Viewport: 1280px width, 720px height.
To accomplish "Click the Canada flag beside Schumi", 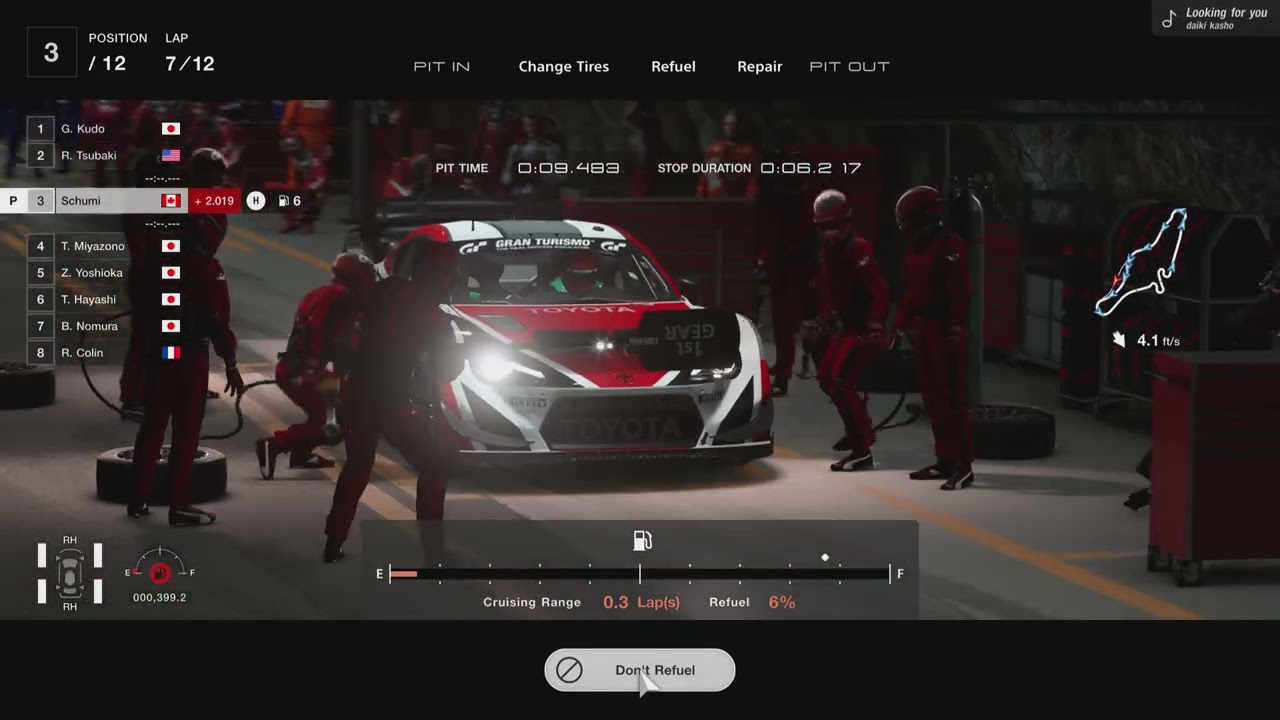I will click(171, 201).
